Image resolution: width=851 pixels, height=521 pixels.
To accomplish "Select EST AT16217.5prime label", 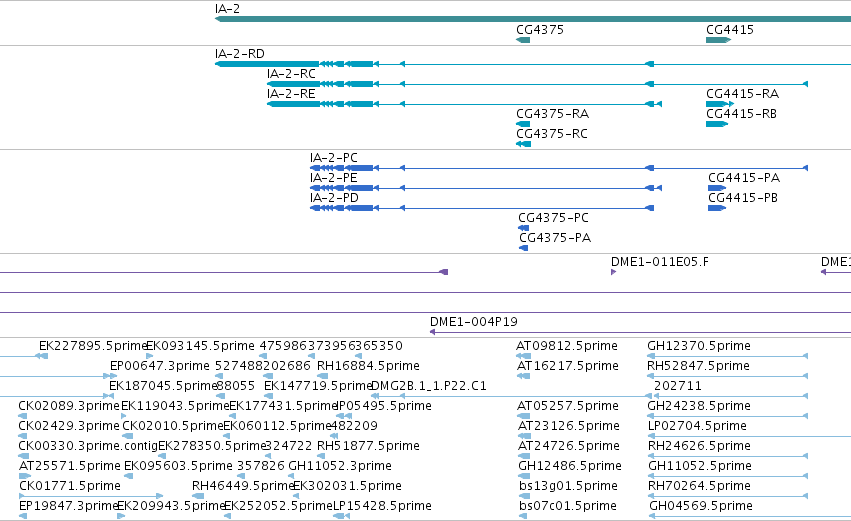I will click(x=568, y=366).
